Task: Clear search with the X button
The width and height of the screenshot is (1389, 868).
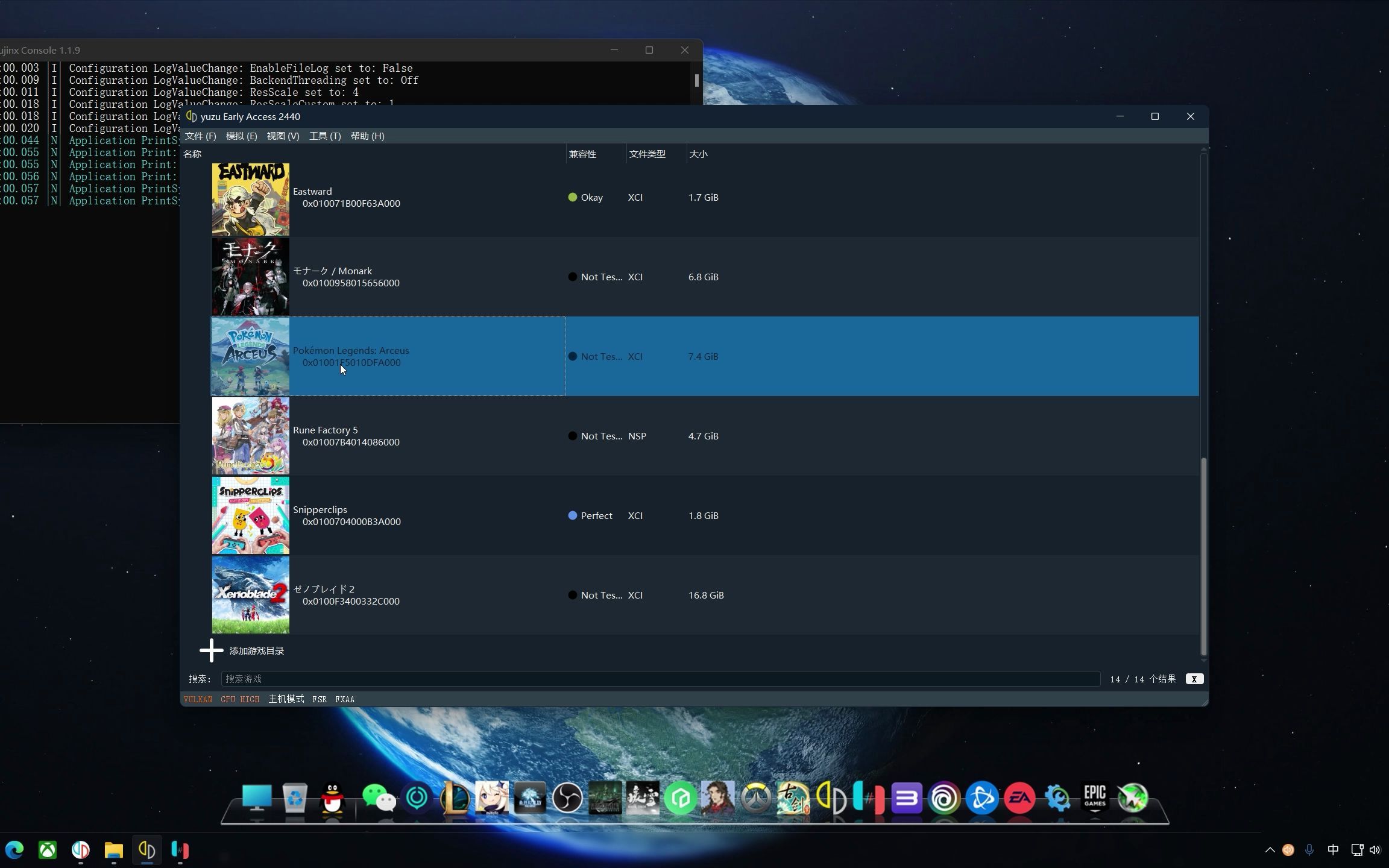Action: 1194,679
